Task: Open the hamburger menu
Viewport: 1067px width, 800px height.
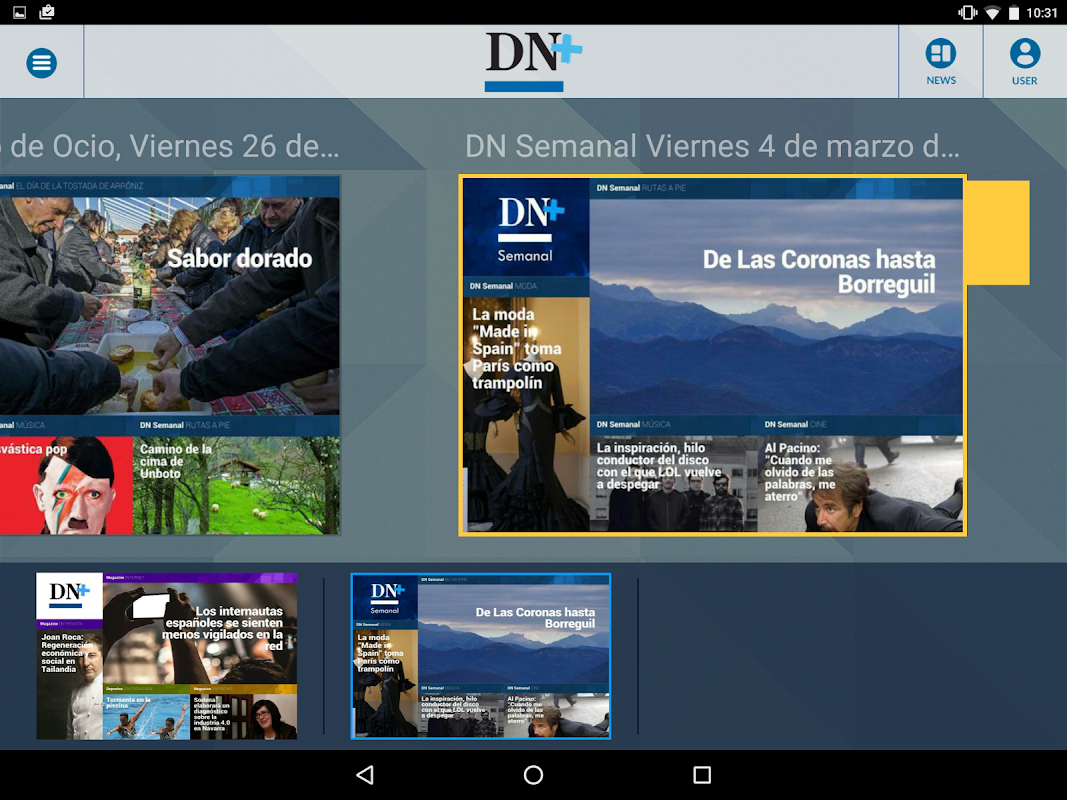Action: pyautogui.click(x=42, y=63)
